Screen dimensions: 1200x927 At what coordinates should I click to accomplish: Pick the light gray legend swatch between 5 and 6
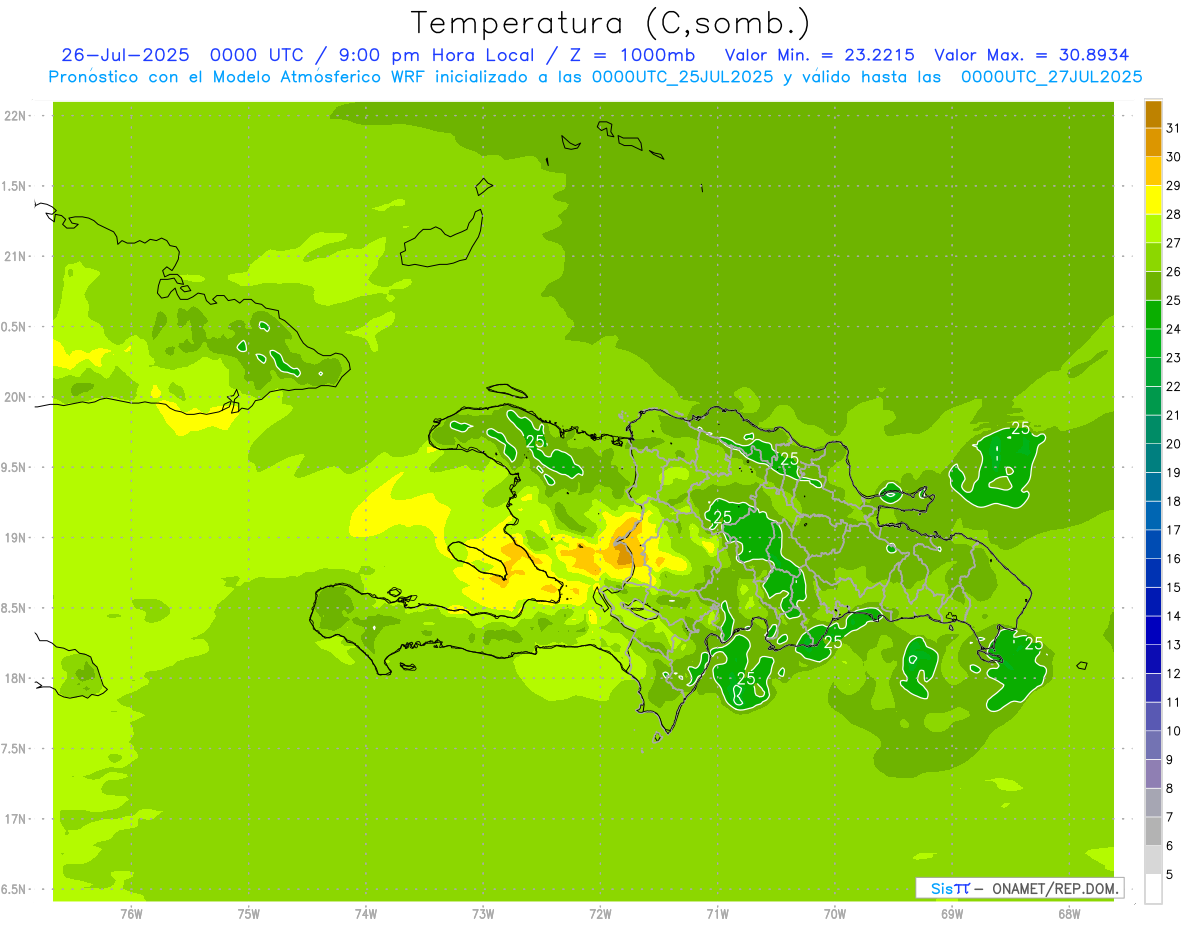1153,860
